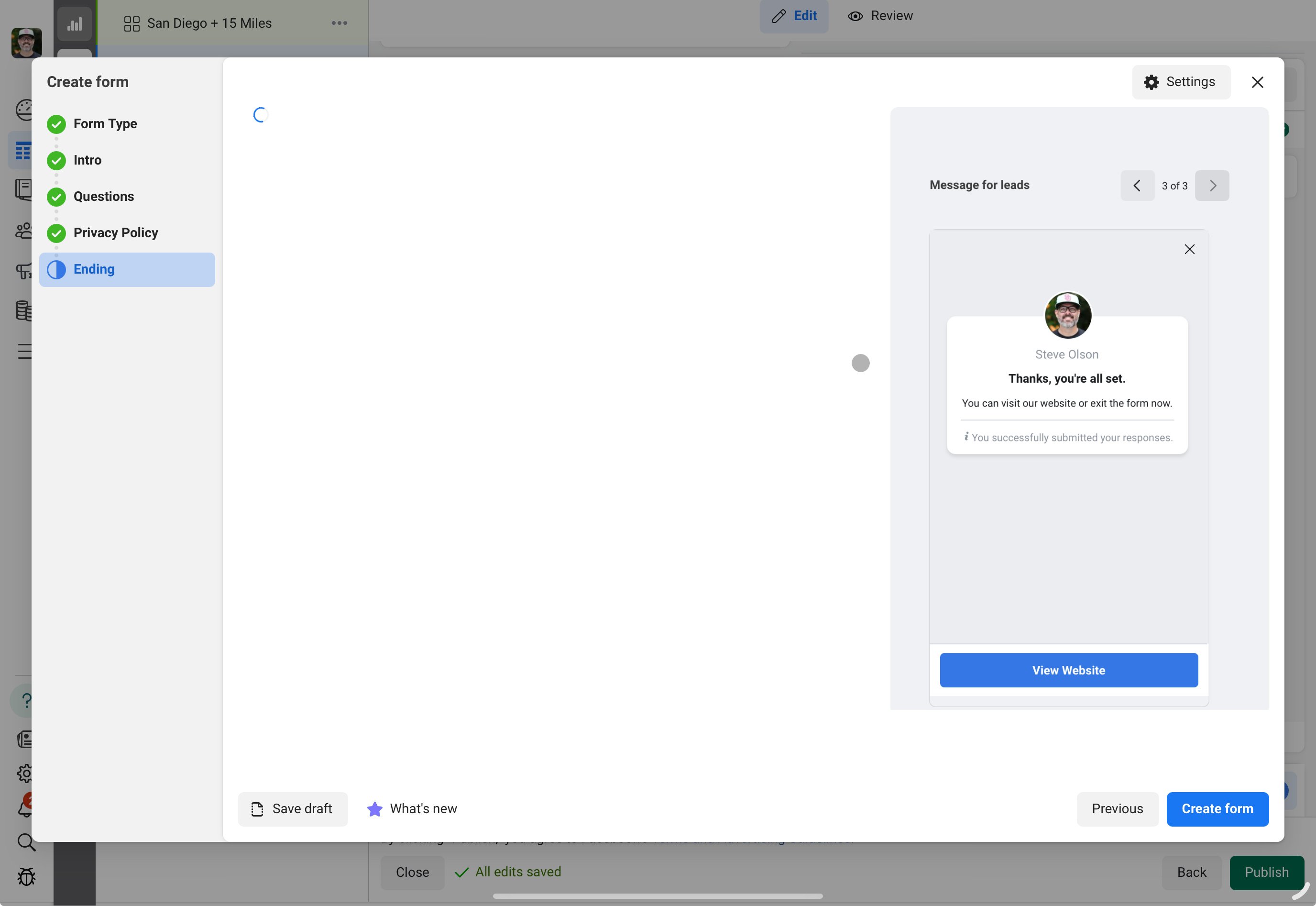The image size is (1316, 906).
Task: Click the purple star What's new icon
Action: [x=374, y=809]
